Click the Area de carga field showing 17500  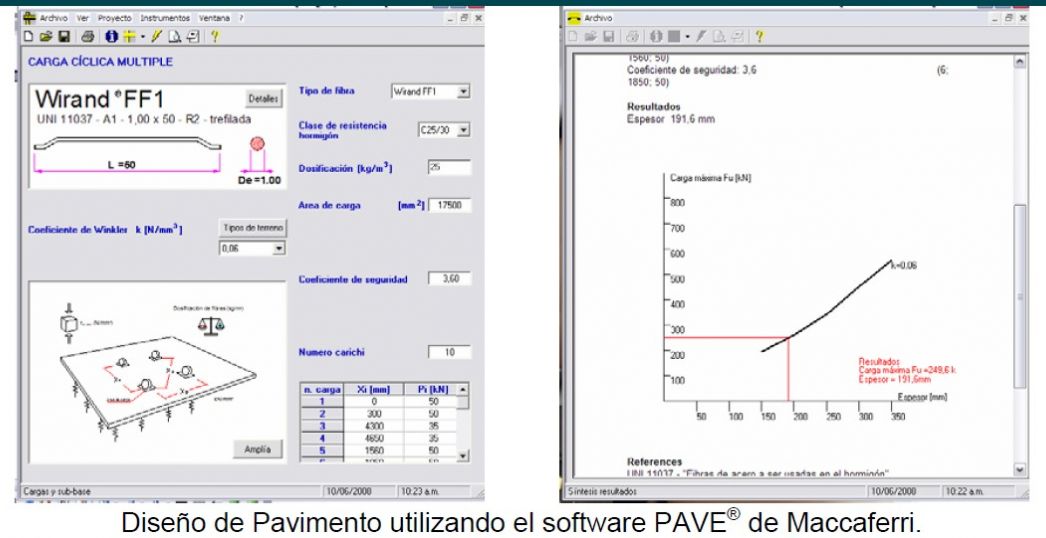coord(449,206)
